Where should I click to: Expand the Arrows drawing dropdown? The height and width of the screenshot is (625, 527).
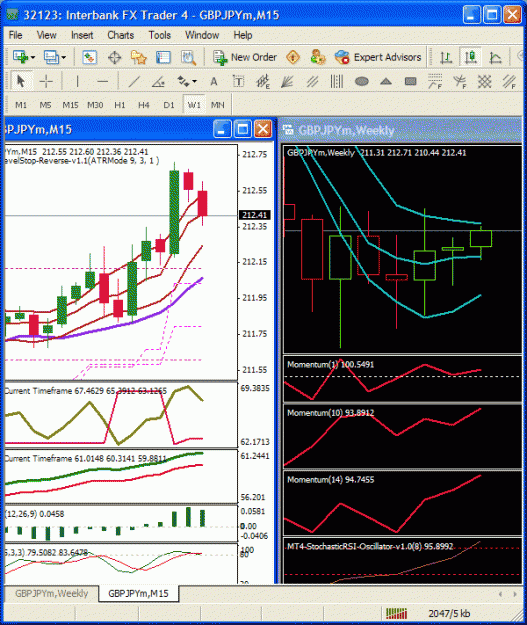(x=195, y=82)
